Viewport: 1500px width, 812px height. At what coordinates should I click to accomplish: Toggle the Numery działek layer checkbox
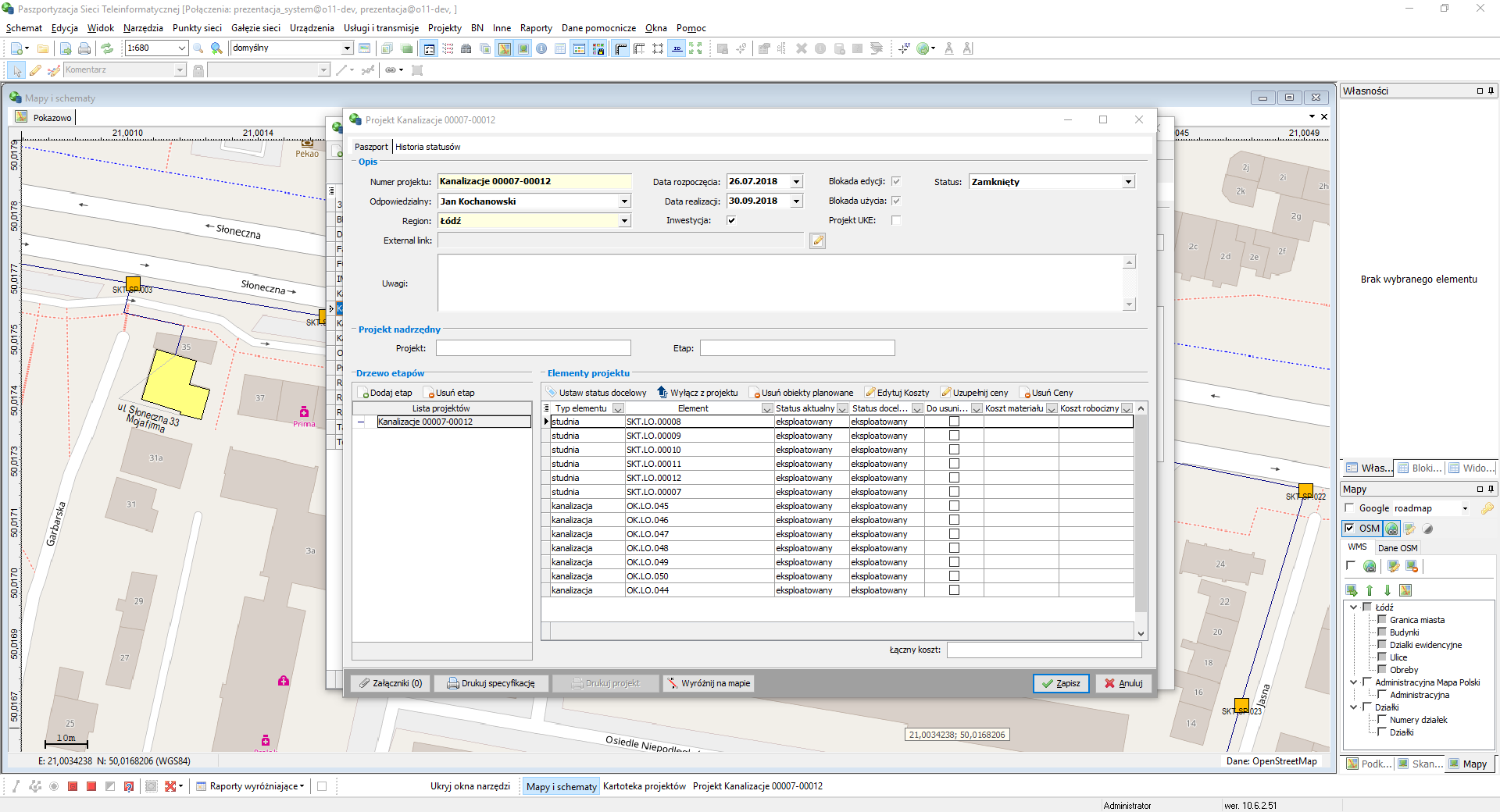(1381, 720)
